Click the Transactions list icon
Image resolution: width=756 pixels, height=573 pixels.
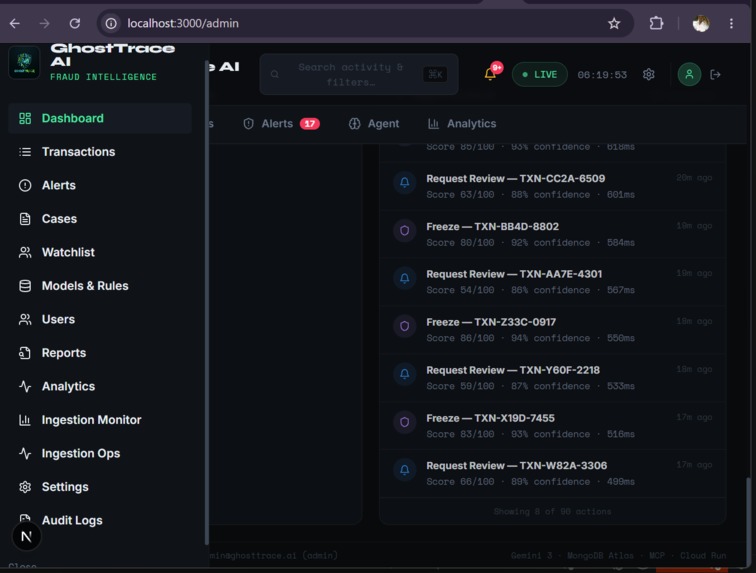pyautogui.click(x=25, y=152)
